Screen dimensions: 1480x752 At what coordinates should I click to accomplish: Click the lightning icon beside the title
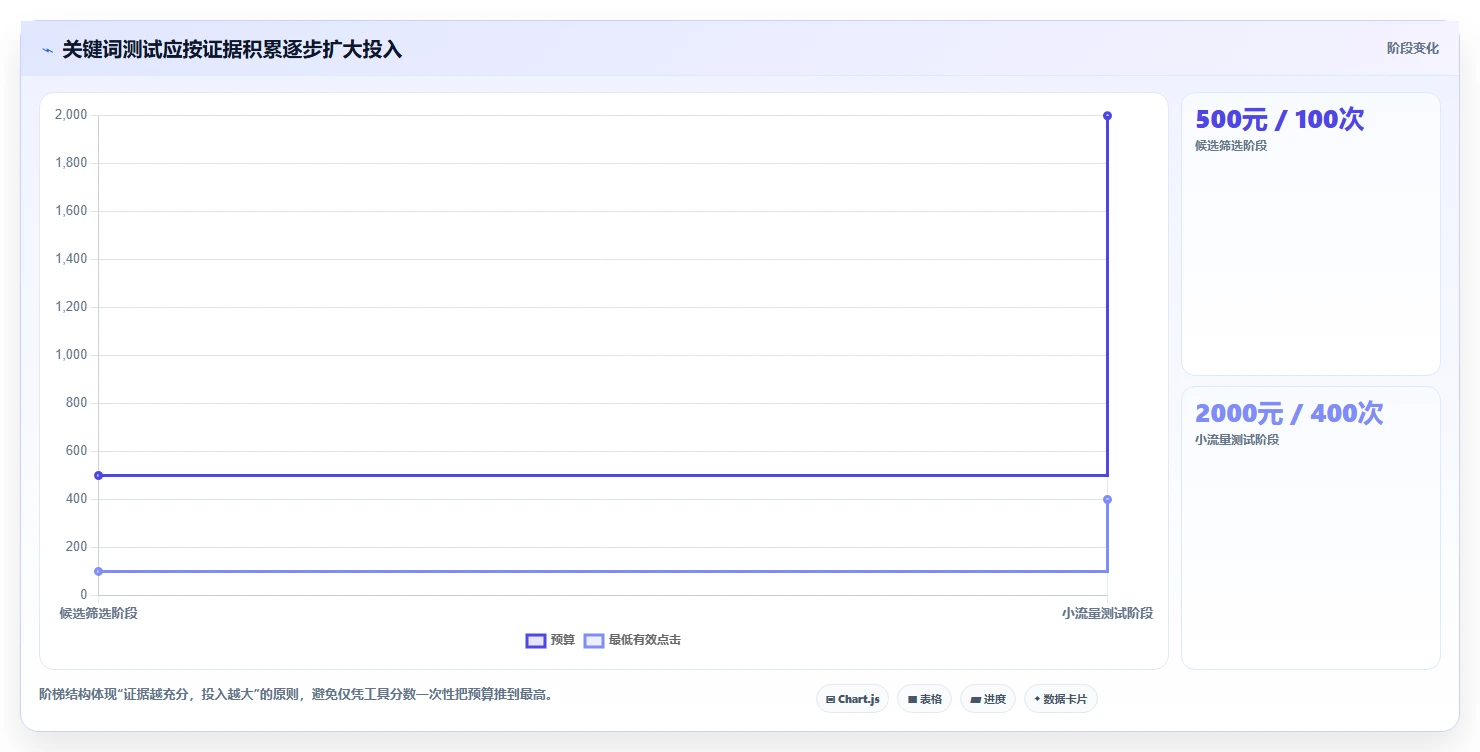coord(47,50)
